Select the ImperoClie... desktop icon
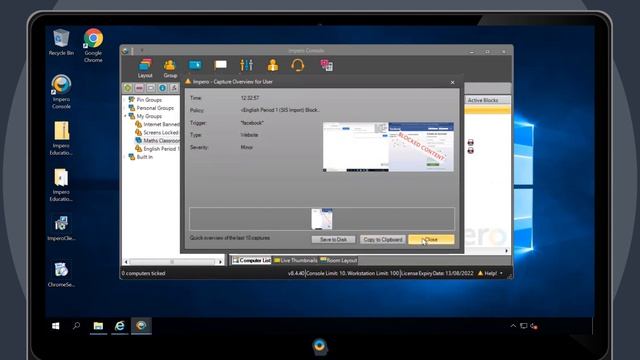Image resolution: width=640 pixels, height=360 pixels. coord(61,228)
